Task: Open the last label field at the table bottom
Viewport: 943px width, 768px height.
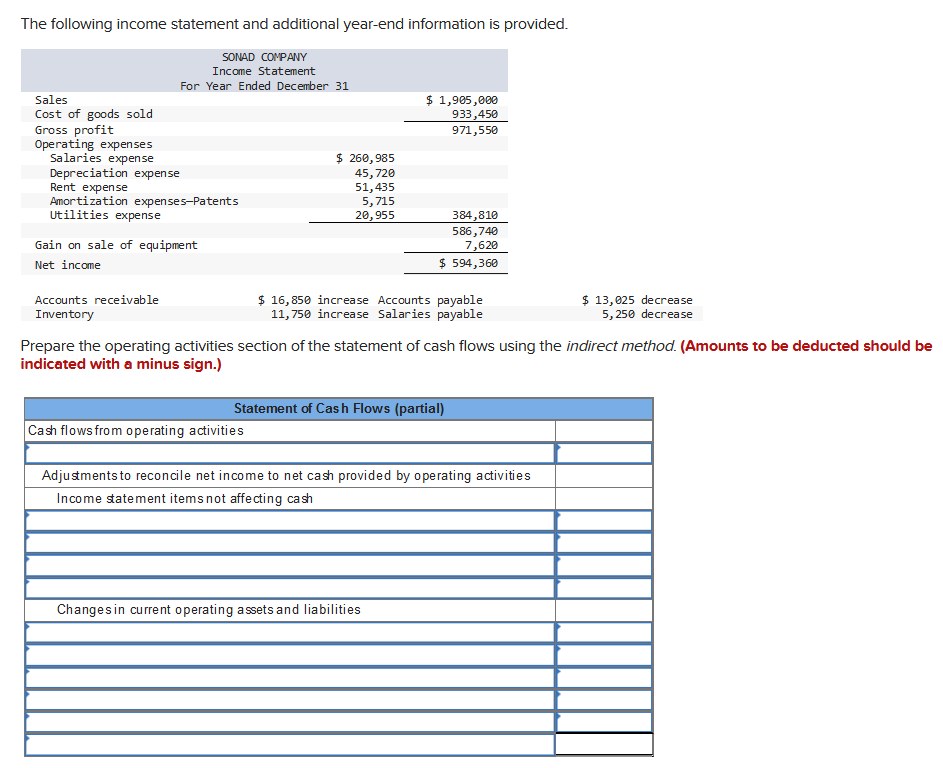Action: point(290,745)
